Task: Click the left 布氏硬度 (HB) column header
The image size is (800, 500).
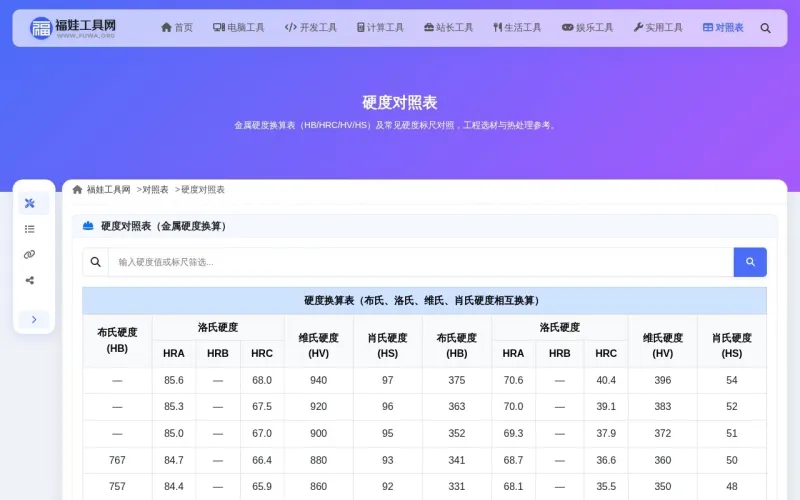Action: [117, 340]
